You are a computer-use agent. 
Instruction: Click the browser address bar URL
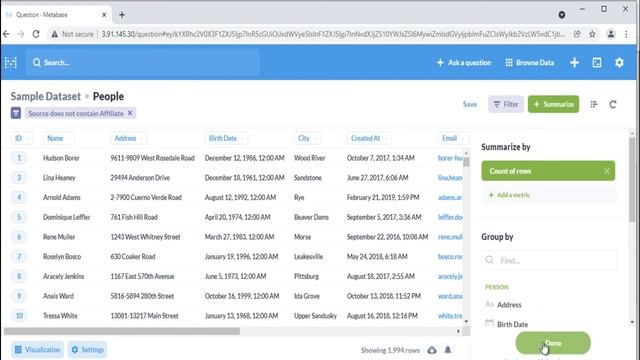point(333,34)
